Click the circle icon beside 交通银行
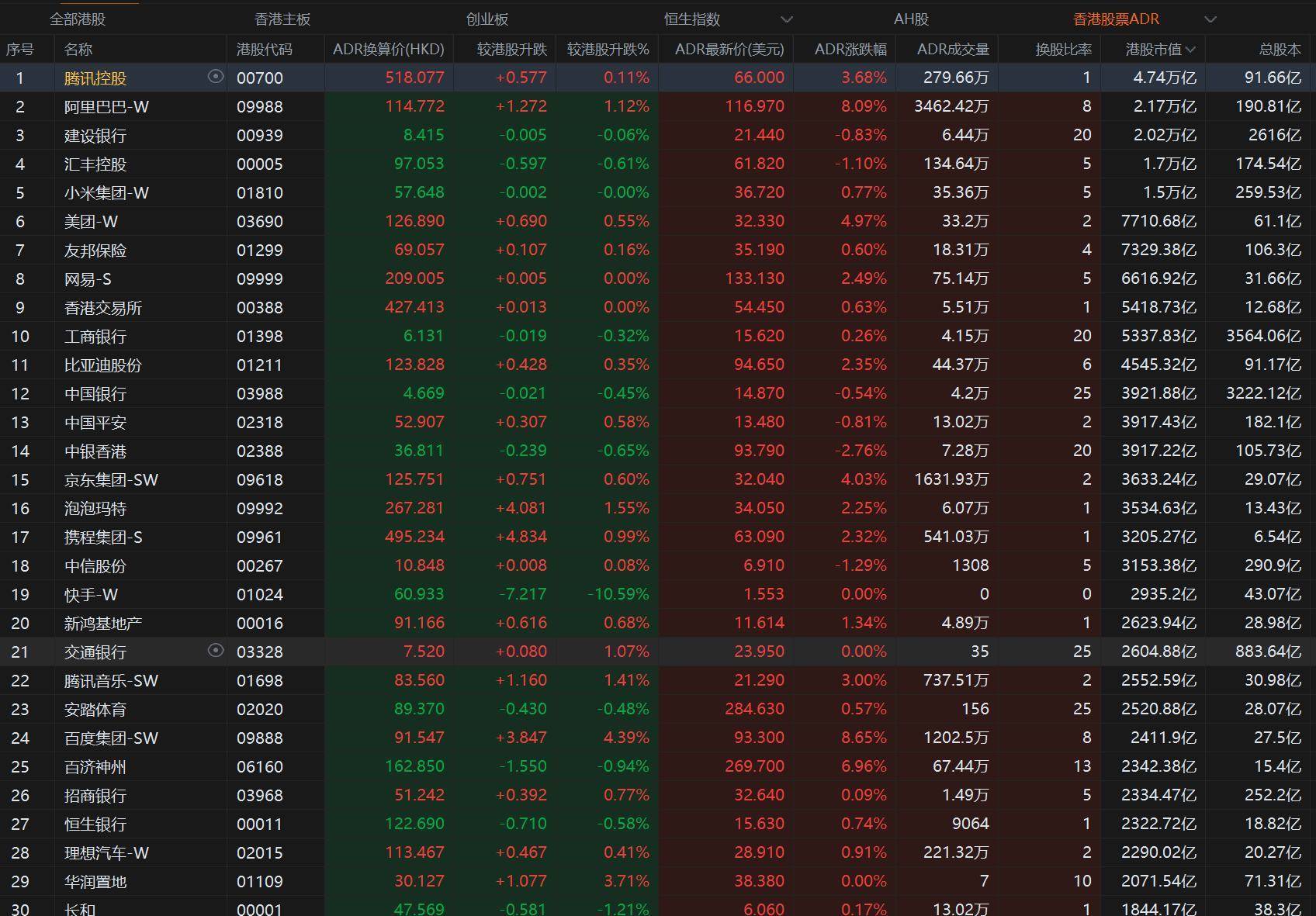This screenshot has width=1316, height=916. click(x=216, y=650)
